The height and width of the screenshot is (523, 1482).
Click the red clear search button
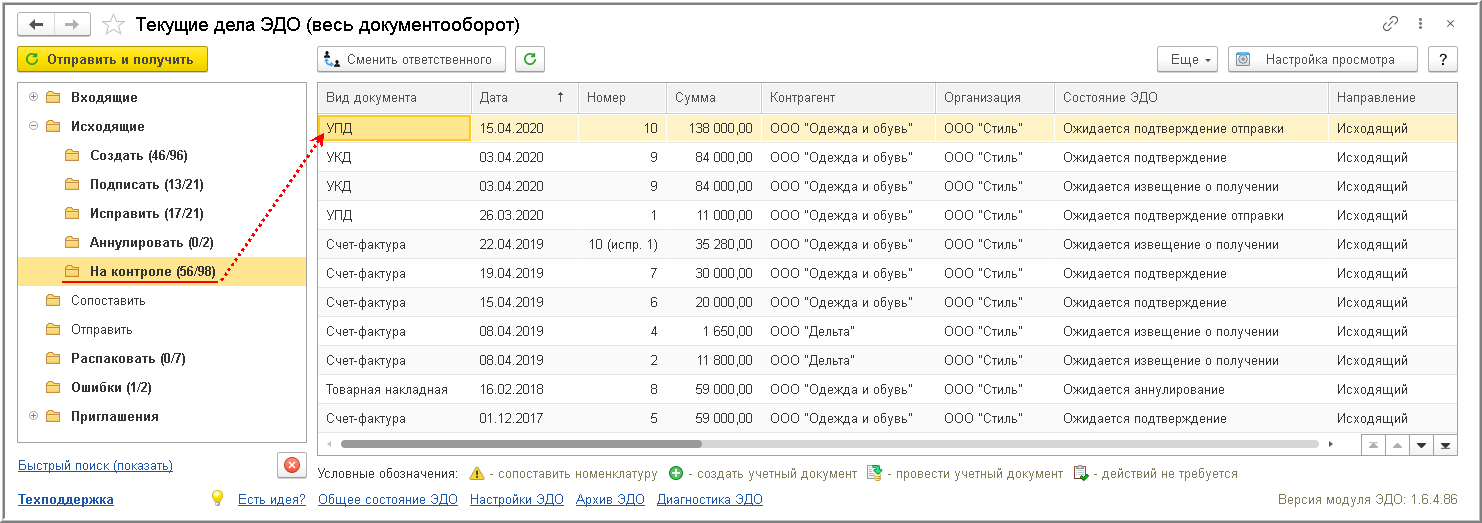(x=291, y=465)
